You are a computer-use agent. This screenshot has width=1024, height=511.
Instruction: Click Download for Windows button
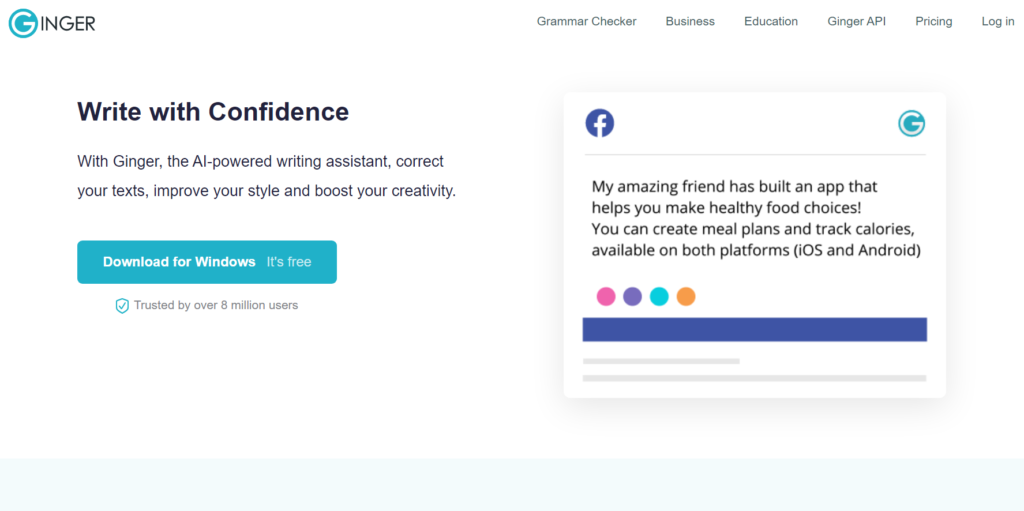(207, 262)
